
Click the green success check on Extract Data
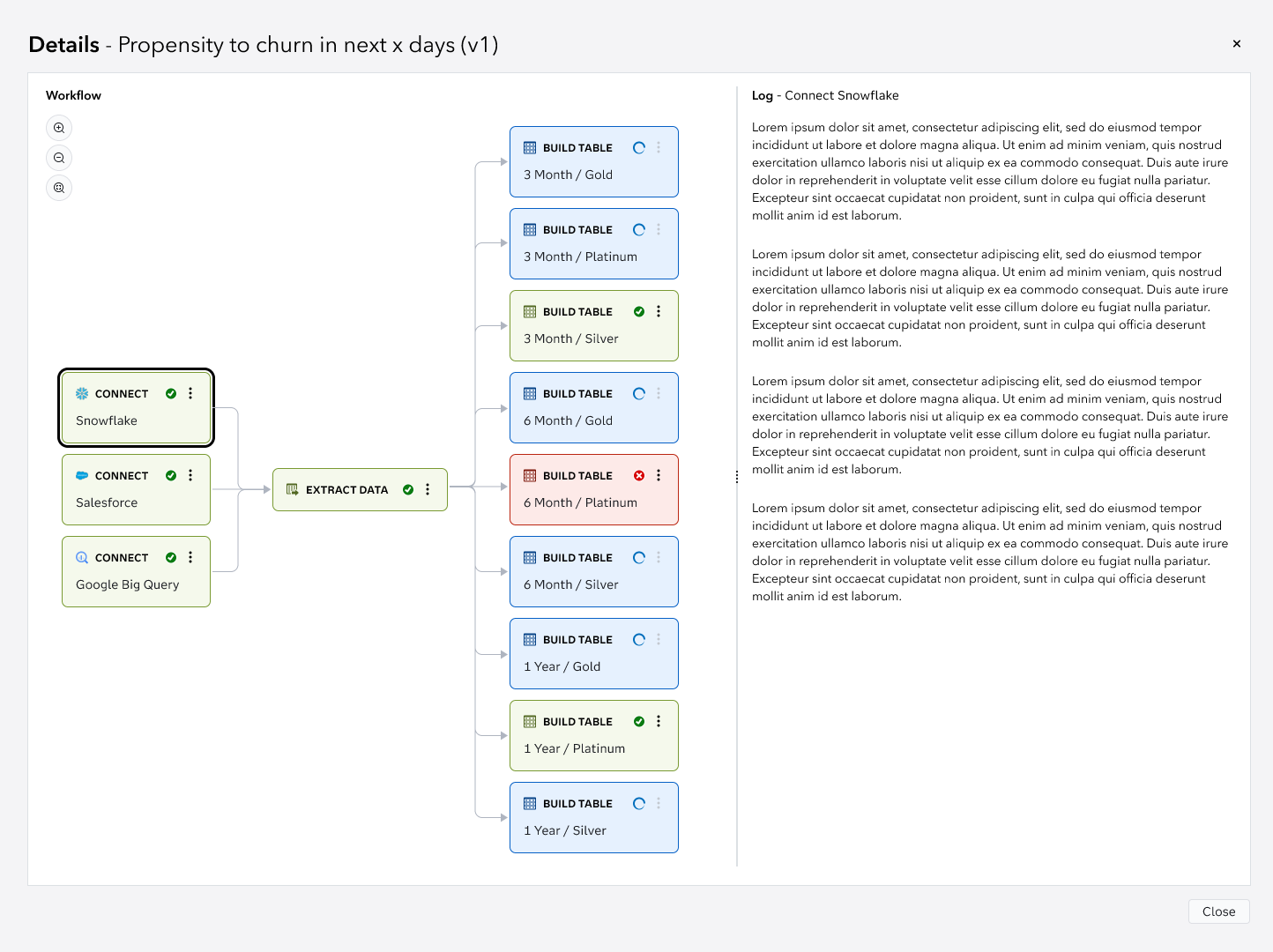click(x=407, y=489)
